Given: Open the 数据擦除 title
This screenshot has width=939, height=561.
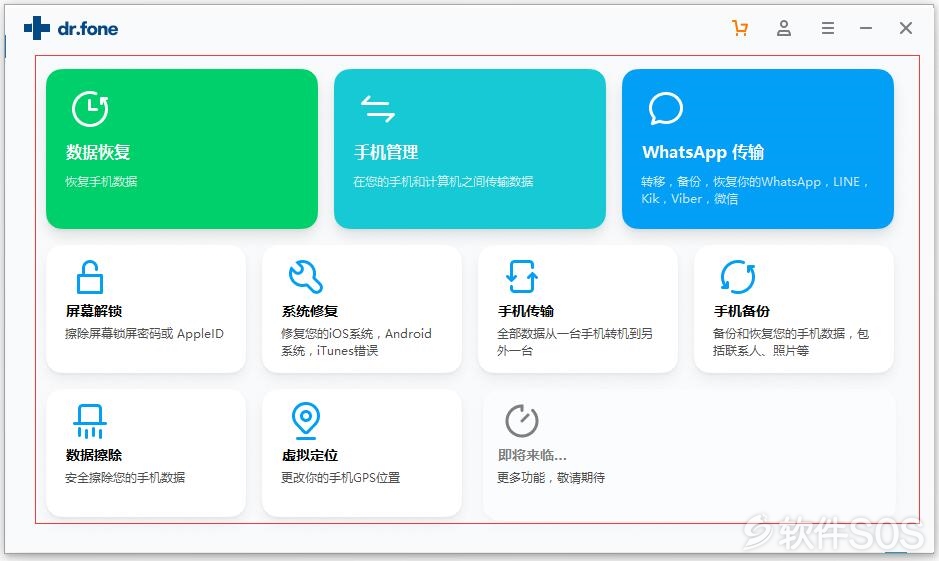Looking at the screenshot, I should (x=94, y=455).
